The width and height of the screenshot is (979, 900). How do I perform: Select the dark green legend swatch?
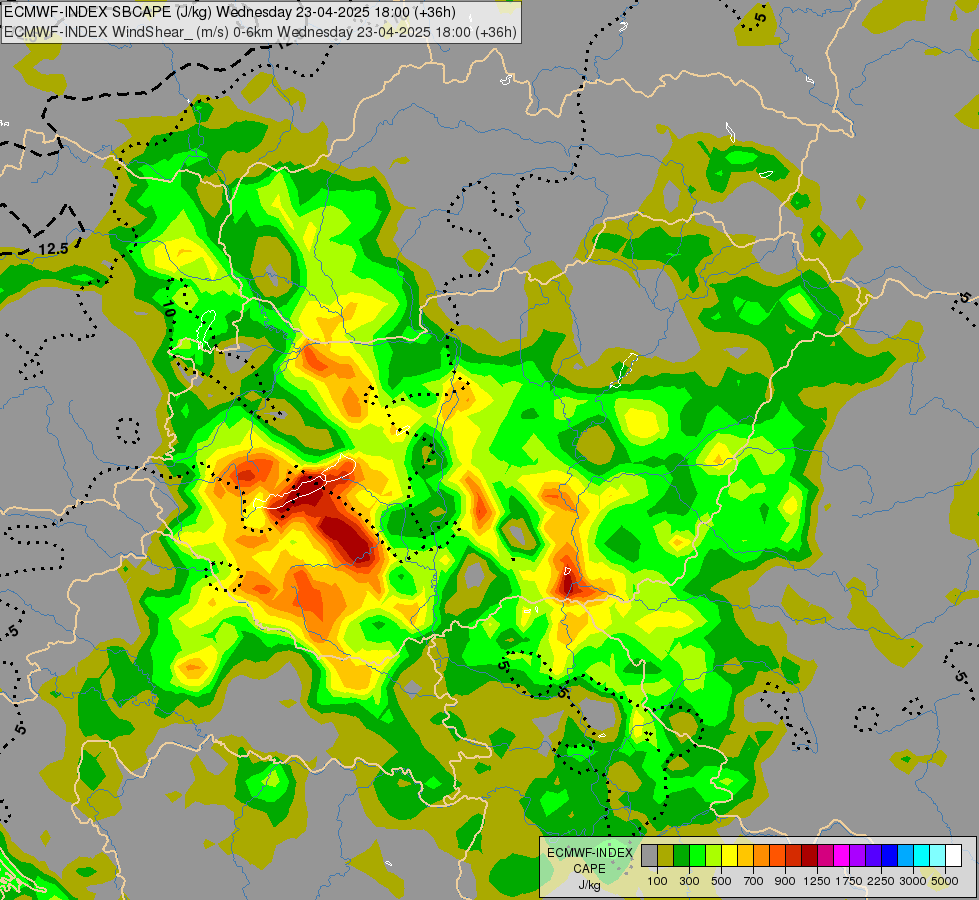[682, 855]
